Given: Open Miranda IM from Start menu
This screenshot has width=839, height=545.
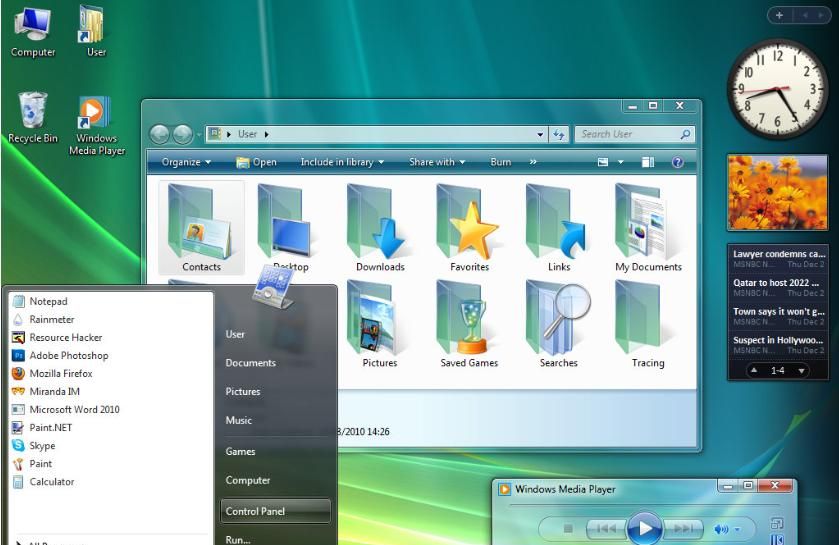Looking at the screenshot, I should pos(111,392).
